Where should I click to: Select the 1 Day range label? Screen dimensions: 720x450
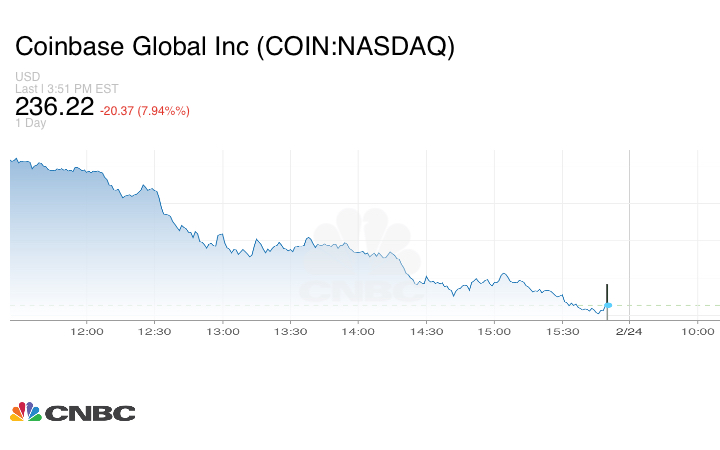tap(31, 123)
